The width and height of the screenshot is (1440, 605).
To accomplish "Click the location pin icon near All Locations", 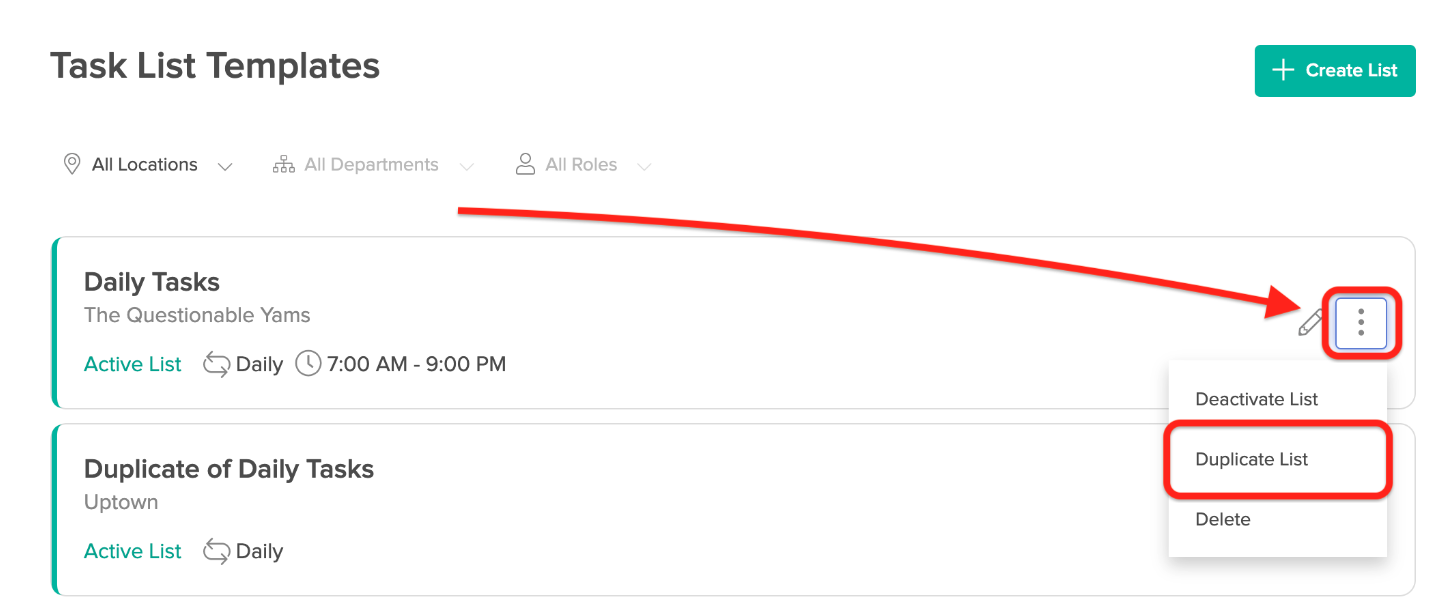I will [x=72, y=165].
